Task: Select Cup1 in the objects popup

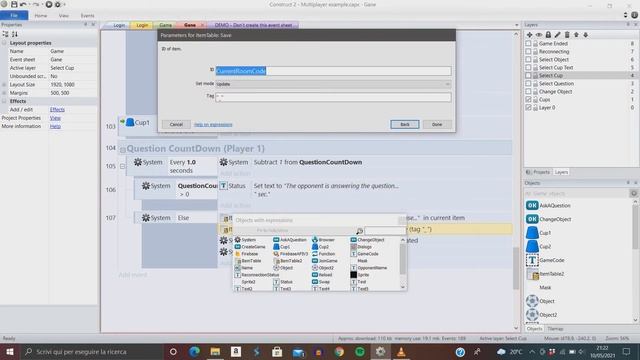Action: click(282, 247)
